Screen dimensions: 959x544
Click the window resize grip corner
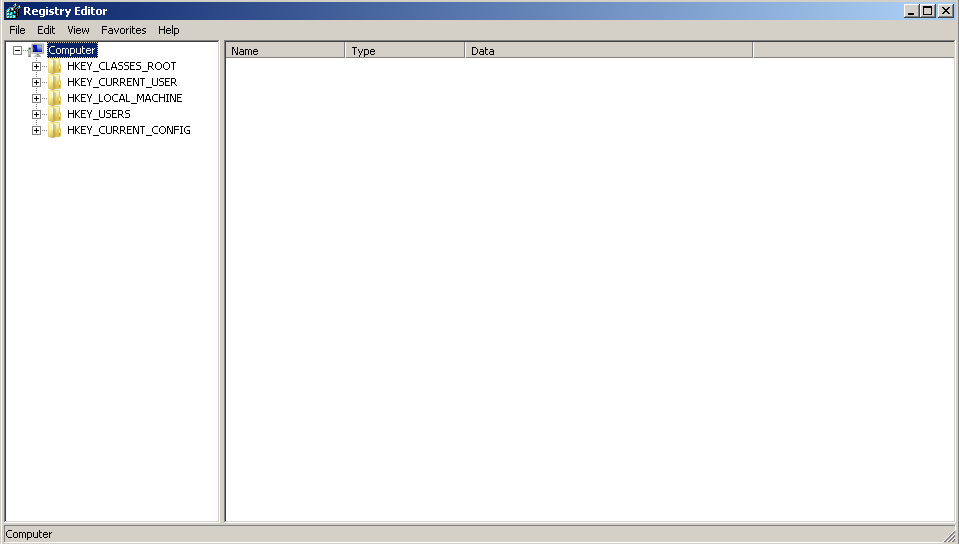point(949,536)
